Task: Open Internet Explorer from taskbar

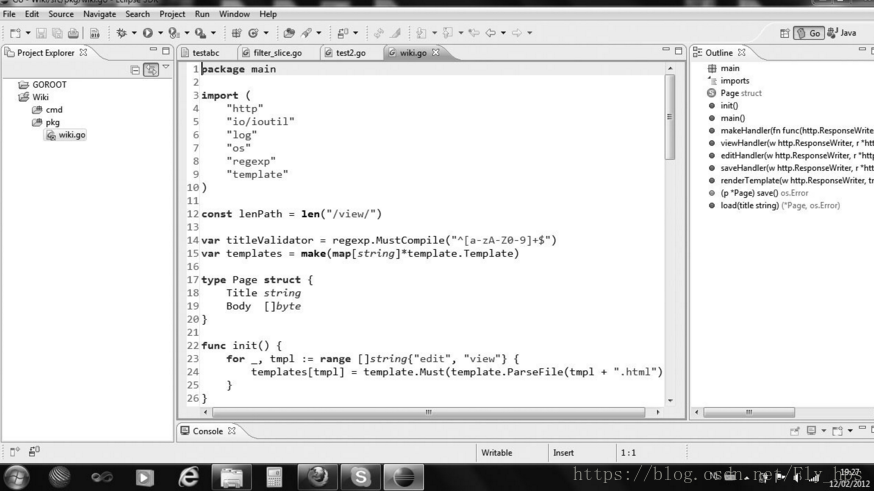Action: [188, 477]
